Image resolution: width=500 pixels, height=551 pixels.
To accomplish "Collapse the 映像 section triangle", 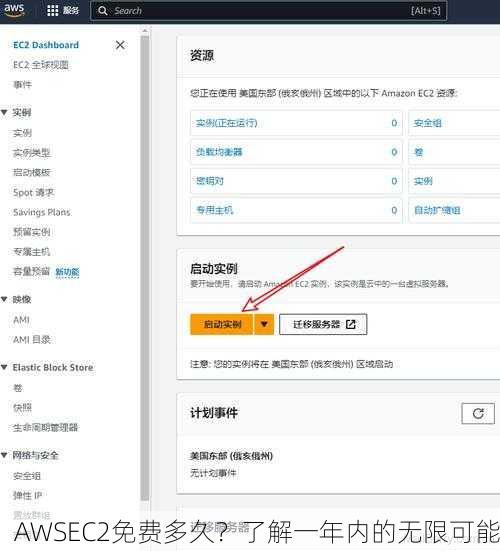I will coord(4,299).
